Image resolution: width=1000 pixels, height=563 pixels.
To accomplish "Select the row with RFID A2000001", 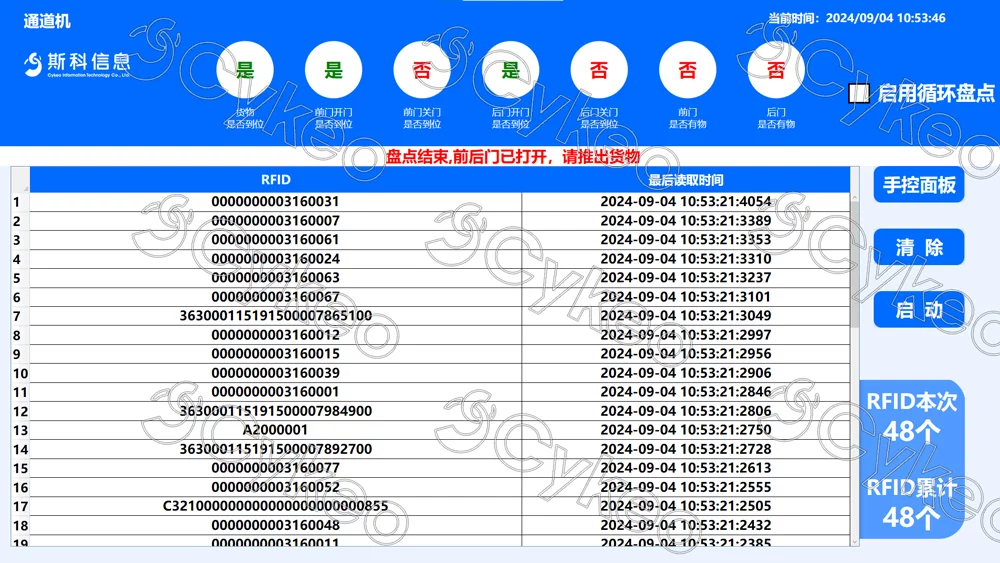I will 275,430.
